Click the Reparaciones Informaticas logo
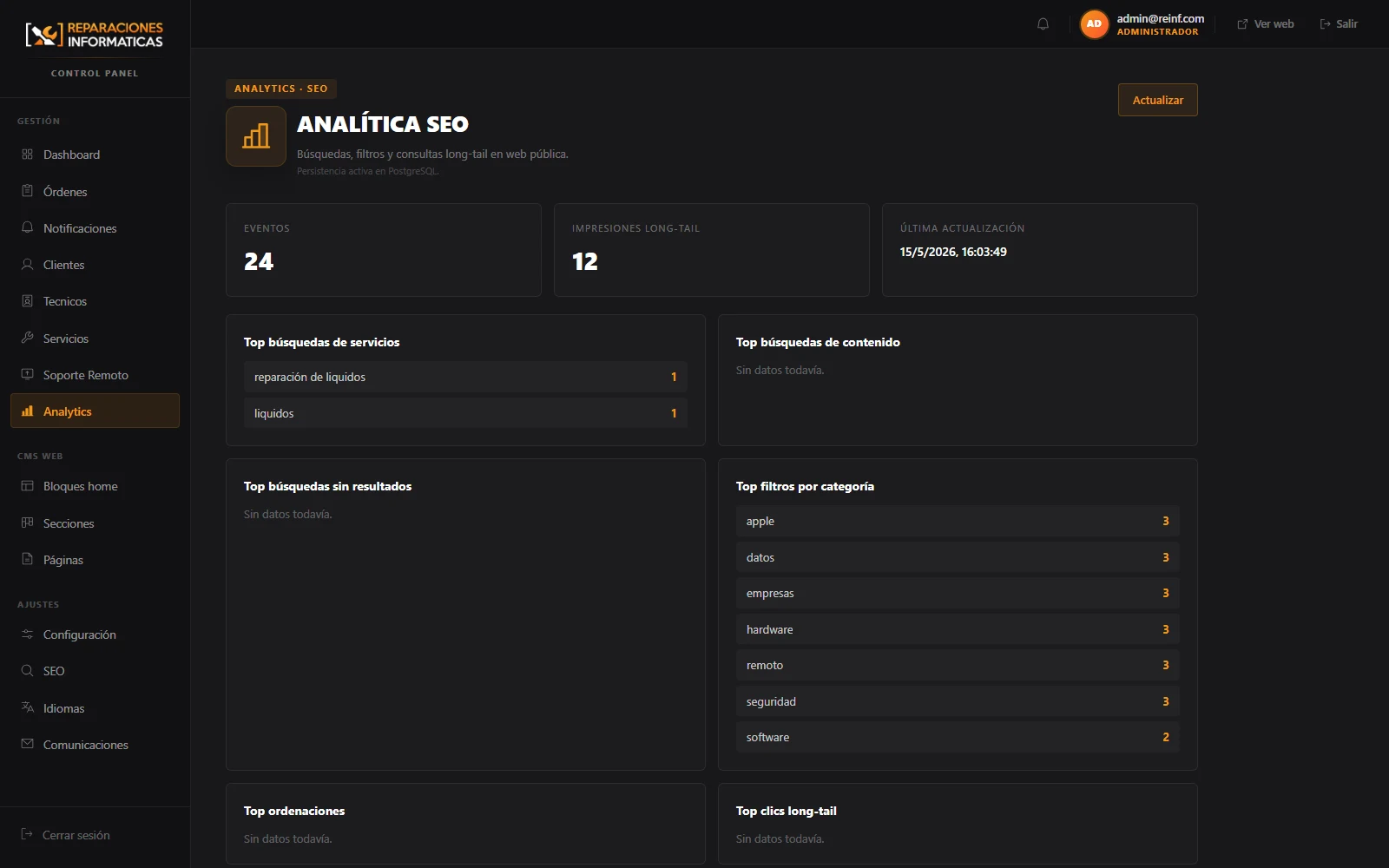The width and height of the screenshot is (1389, 868). 95,35
